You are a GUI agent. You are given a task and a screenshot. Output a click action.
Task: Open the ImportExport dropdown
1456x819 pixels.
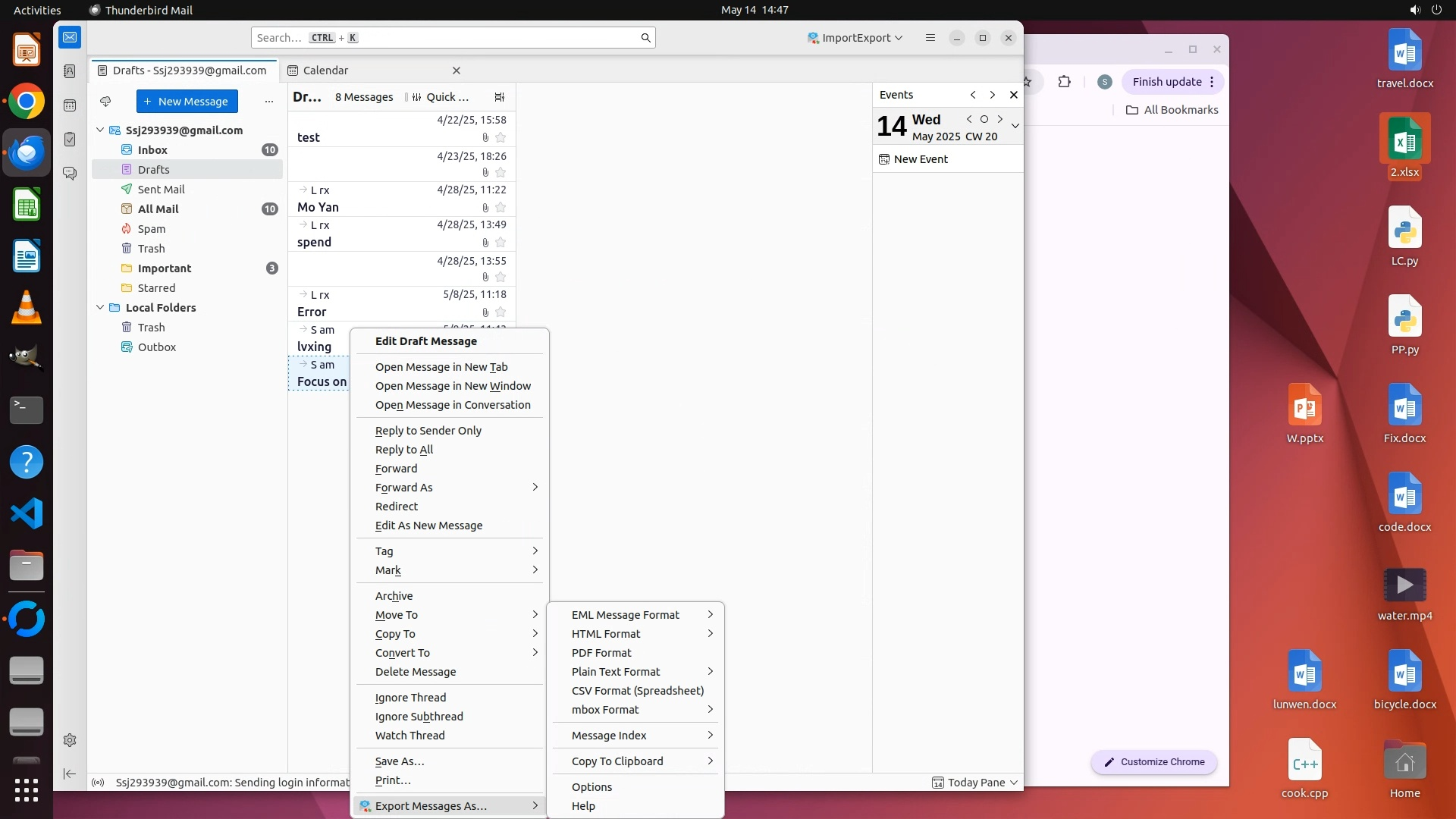point(855,38)
